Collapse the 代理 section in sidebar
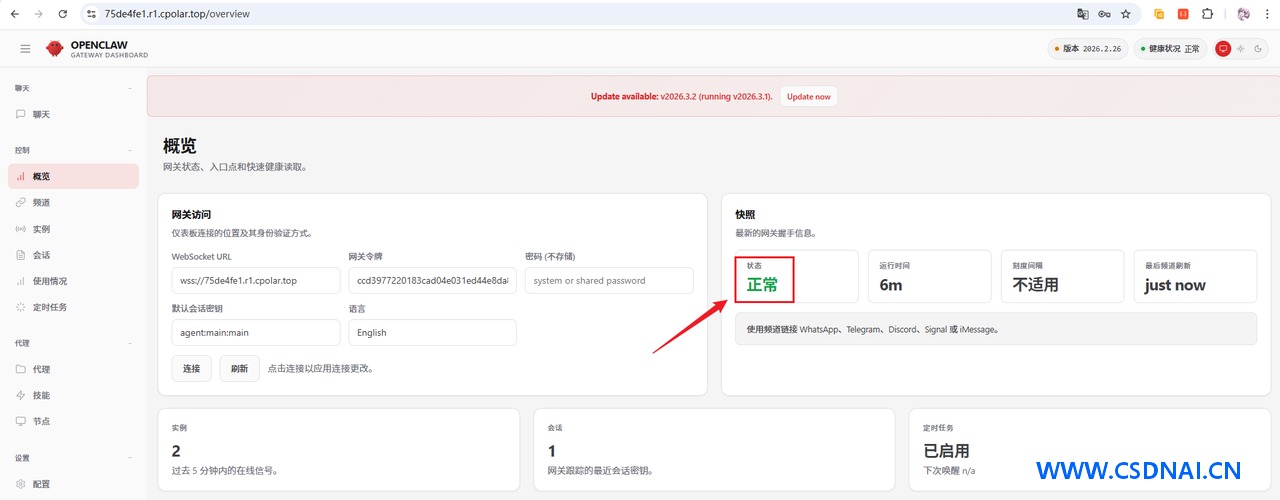This screenshot has width=1280, height=500. (130, 343)
